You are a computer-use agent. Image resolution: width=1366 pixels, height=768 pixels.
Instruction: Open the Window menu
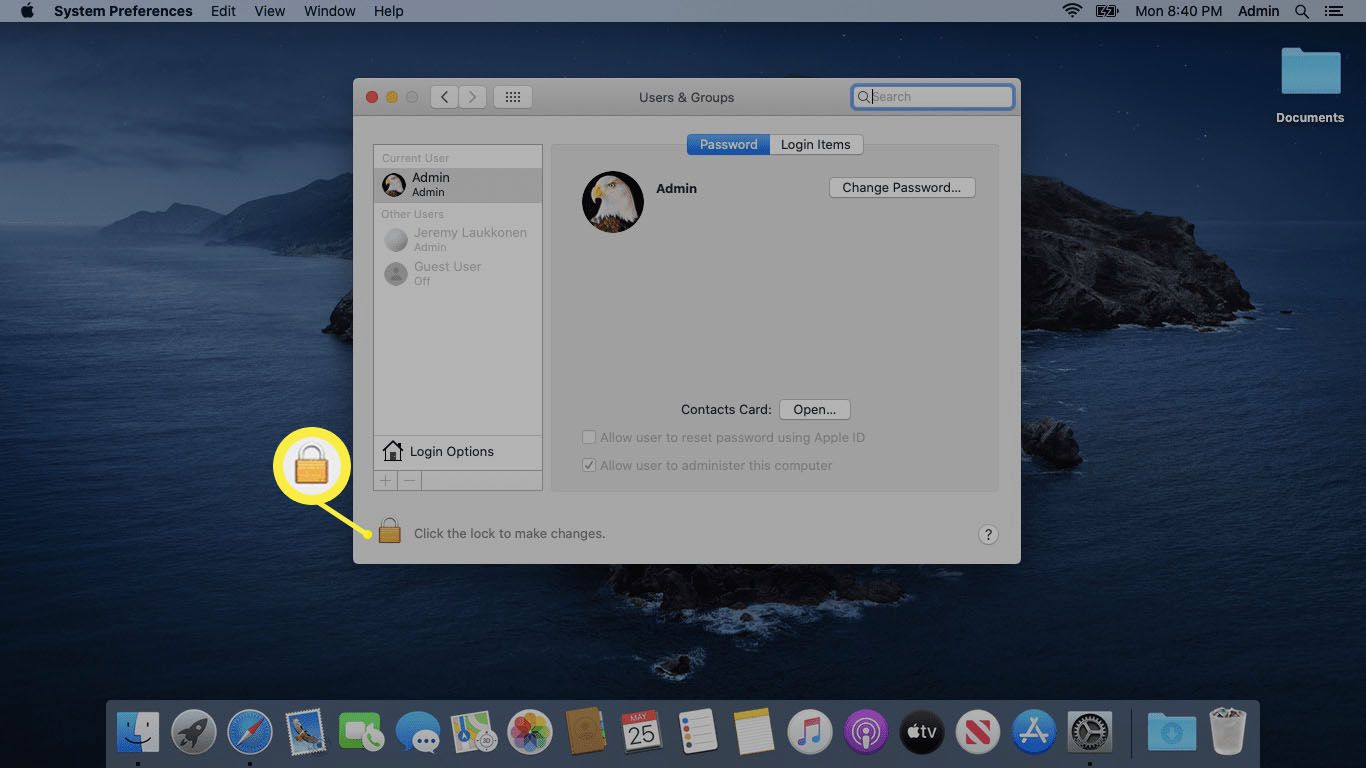click(x=329, y=11)
